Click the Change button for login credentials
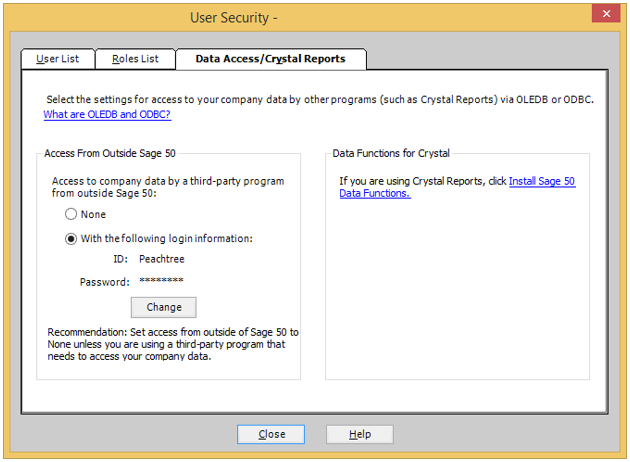 (x=164, y=307)
